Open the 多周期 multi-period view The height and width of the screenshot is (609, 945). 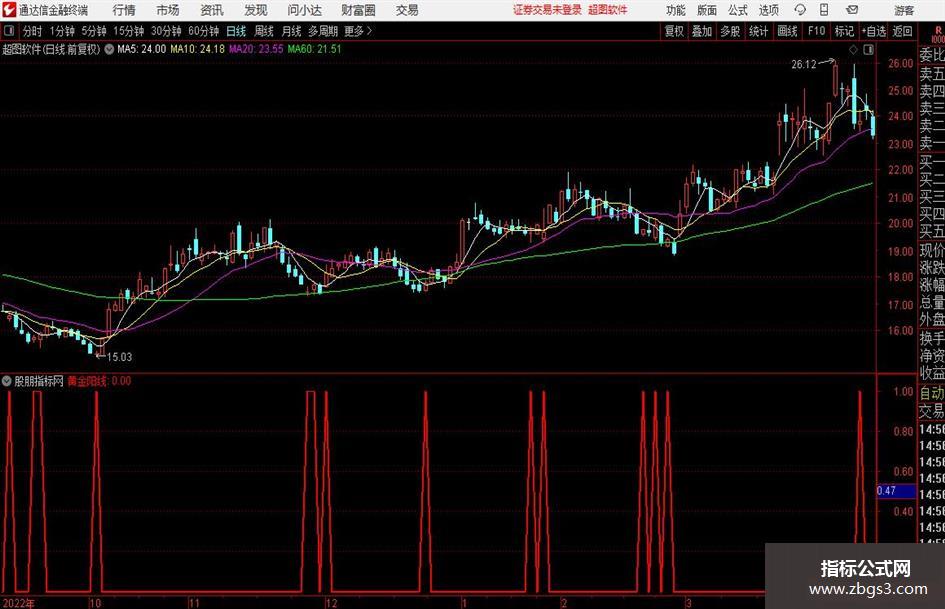click(323, 31)
